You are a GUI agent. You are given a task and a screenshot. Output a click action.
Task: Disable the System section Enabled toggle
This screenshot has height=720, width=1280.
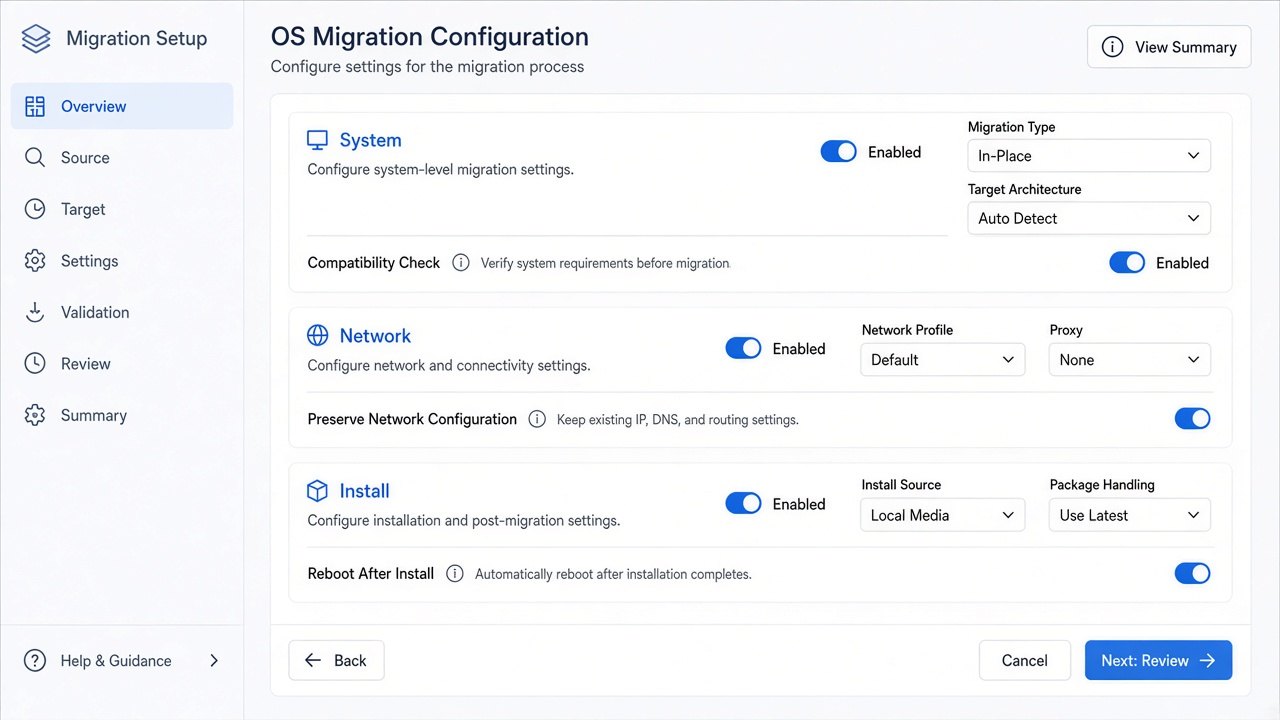(x=839, y=152)
